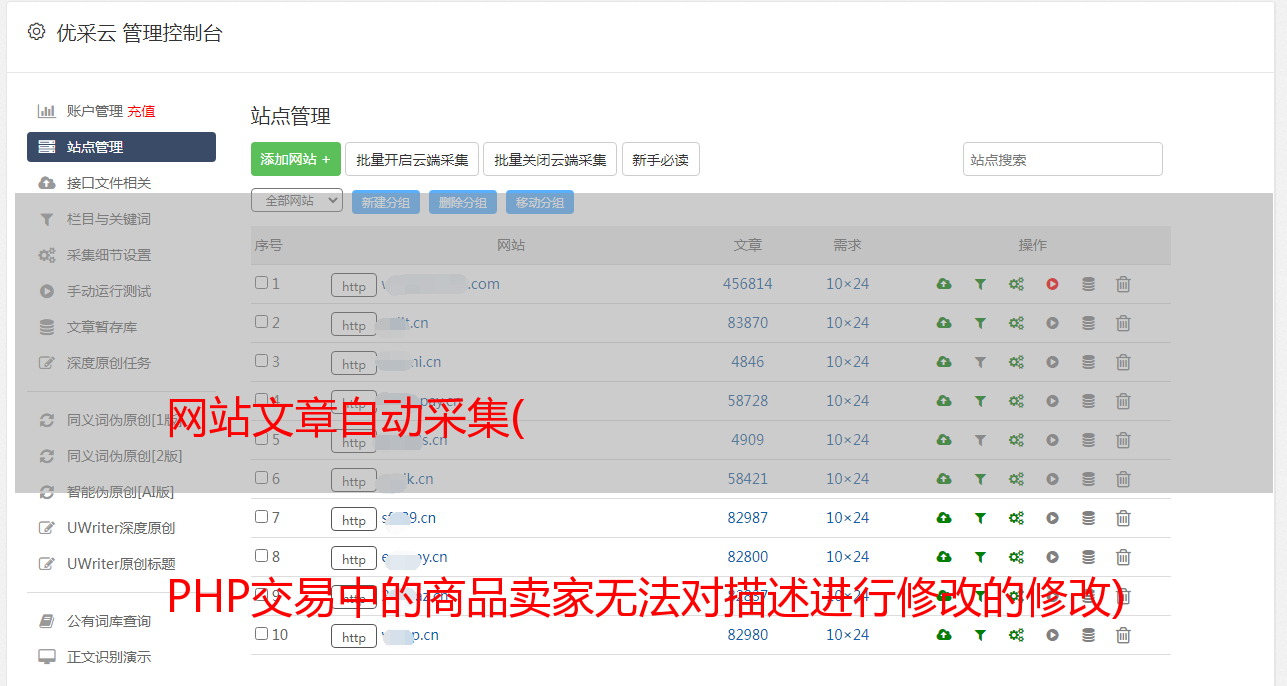Open the filter icon for row 1
The width and height of the screenshot is (1287, 686).
point(980,284)
